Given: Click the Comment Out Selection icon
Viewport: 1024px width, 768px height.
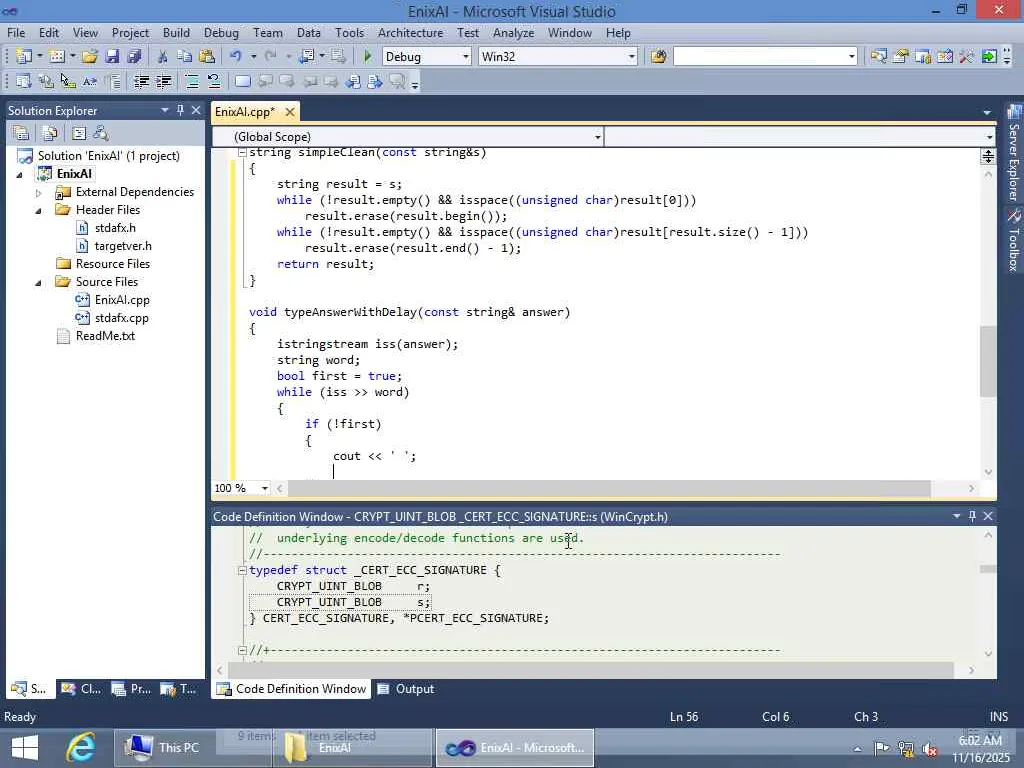Looking at the screenshot, I should 192,82.
